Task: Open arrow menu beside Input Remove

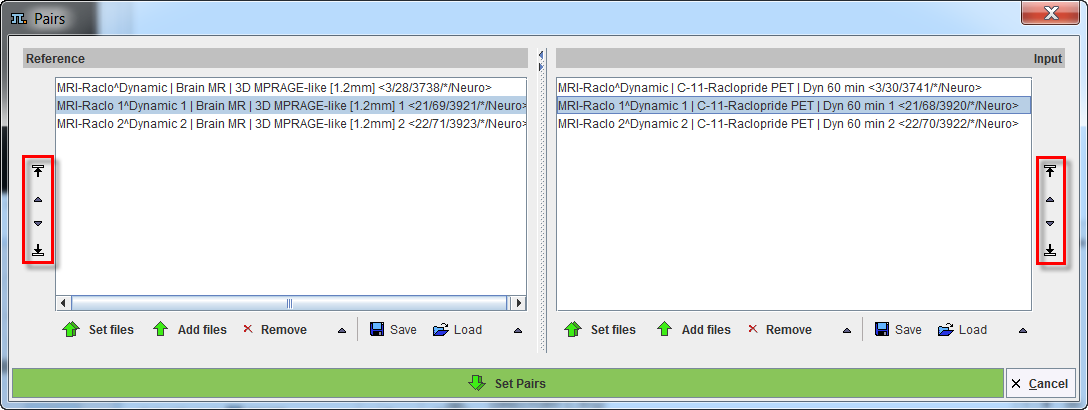Action: click(847, 331)
